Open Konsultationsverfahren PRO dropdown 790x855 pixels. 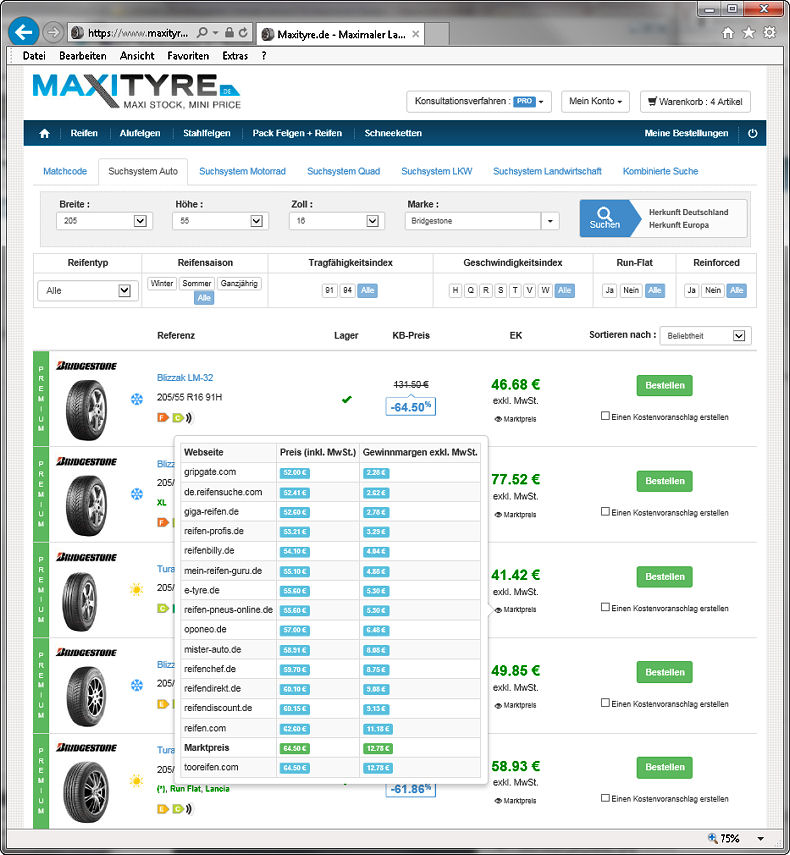click(x=479, y=101)
